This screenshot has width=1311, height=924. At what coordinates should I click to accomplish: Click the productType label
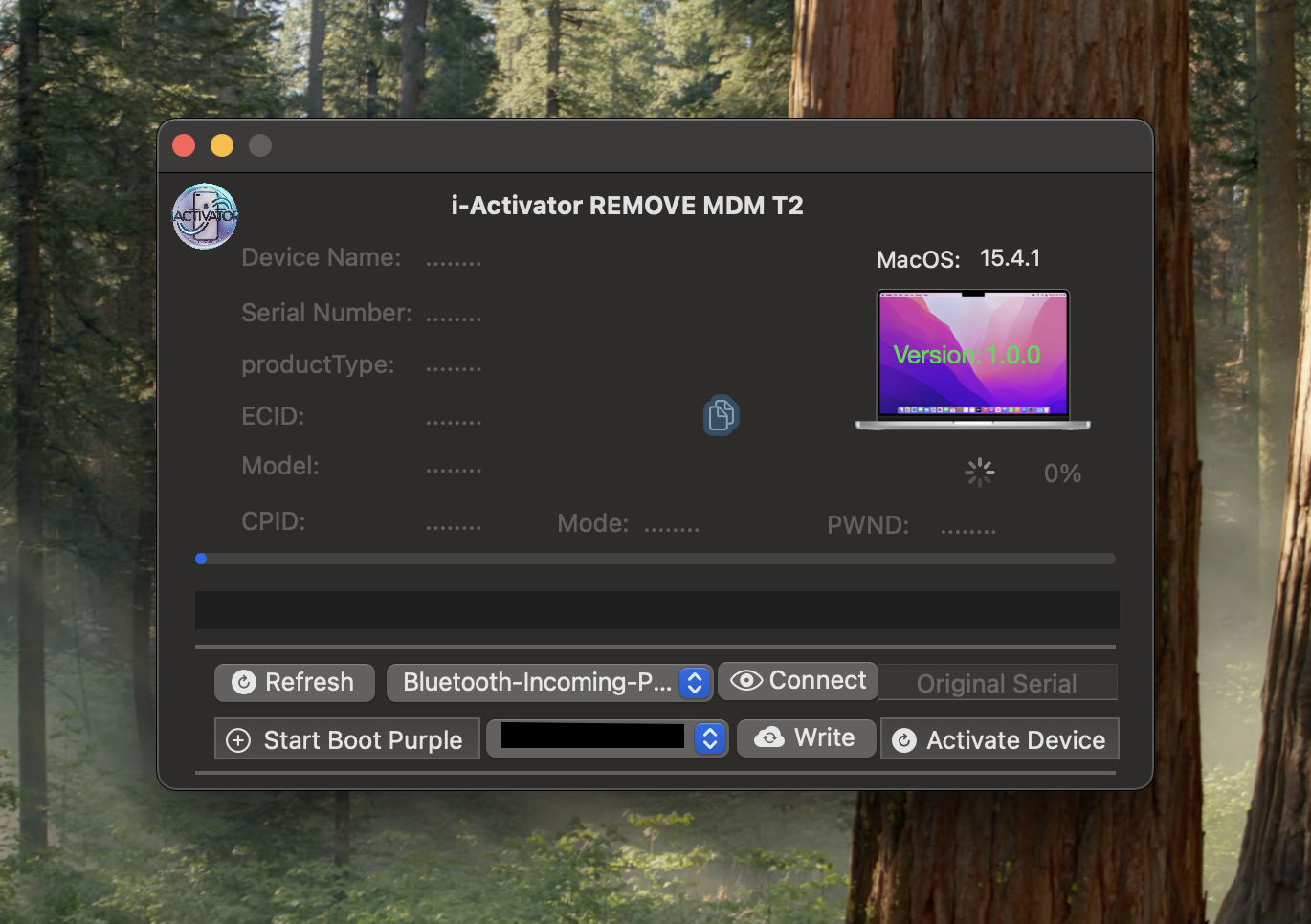(318, 364)
